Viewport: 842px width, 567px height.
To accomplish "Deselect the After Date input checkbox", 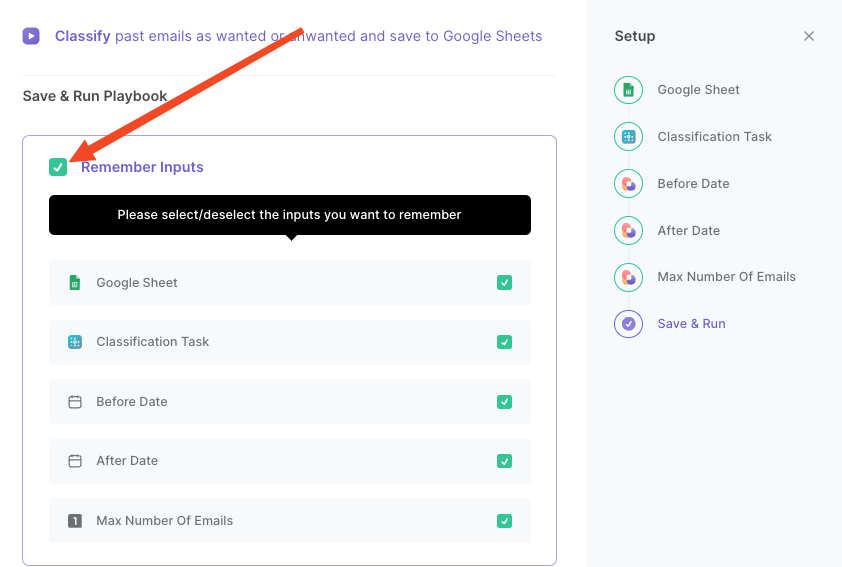I will tap(504, 461).
